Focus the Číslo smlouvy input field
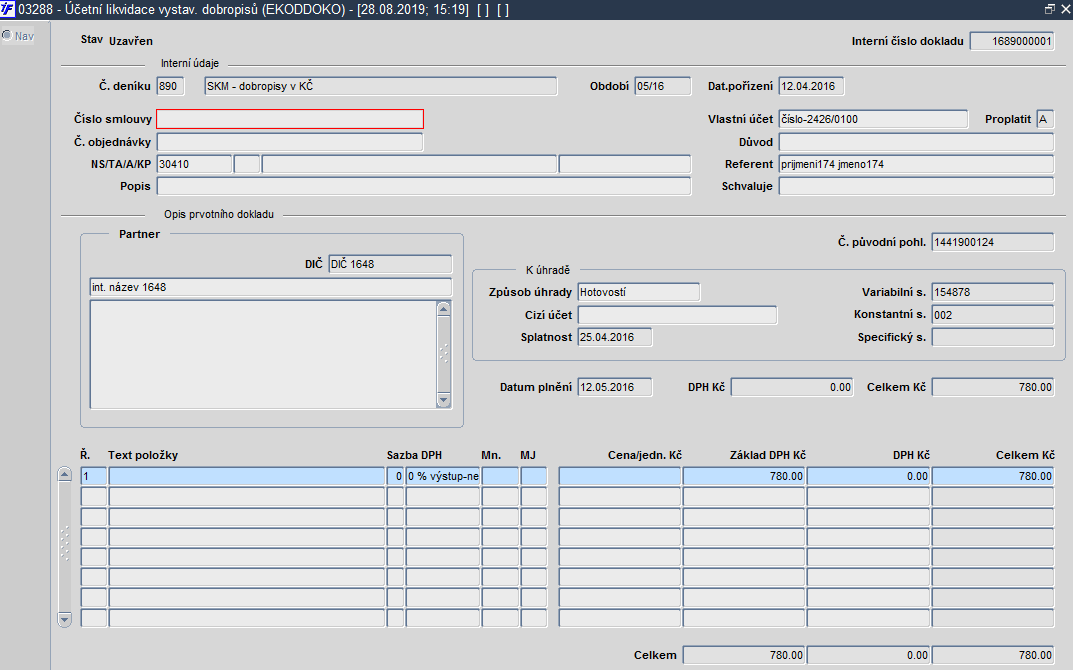This screenshot has width=1073, height=670. 290,119
